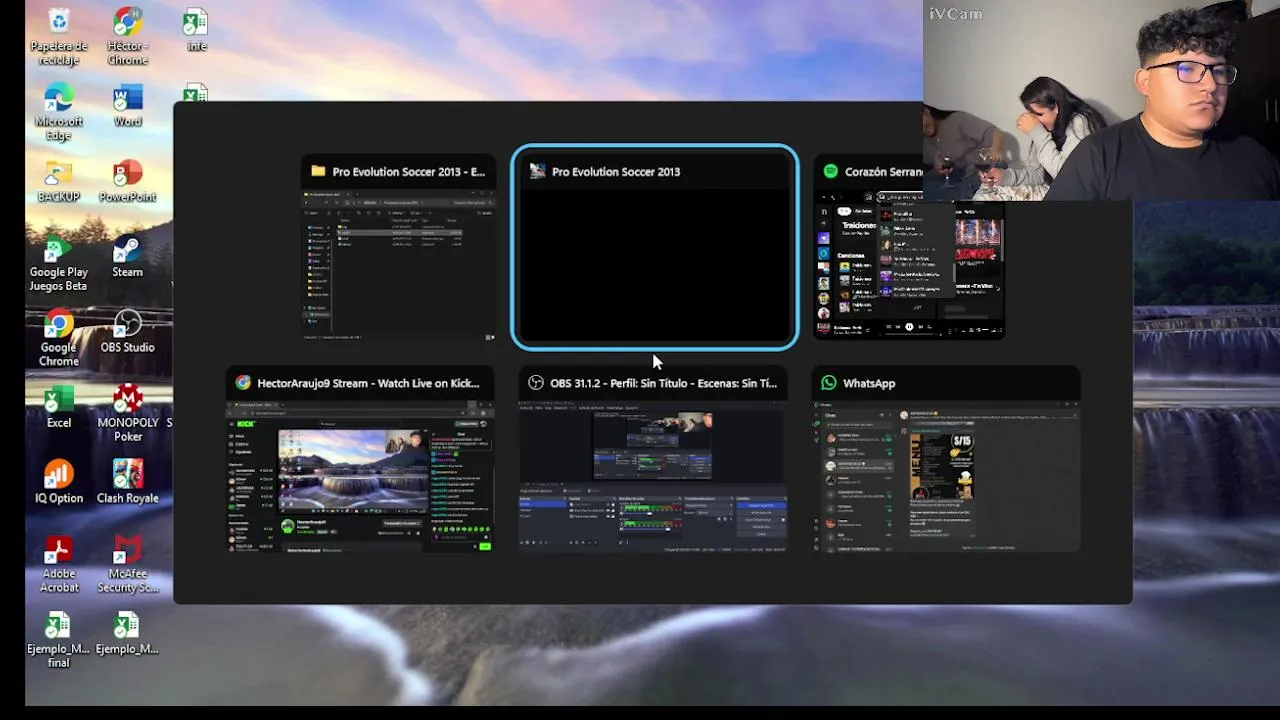The width and height of the screenshot is (1280, 720).
Task: Open the Word desktop shortcut
Action: click(127, 106)
